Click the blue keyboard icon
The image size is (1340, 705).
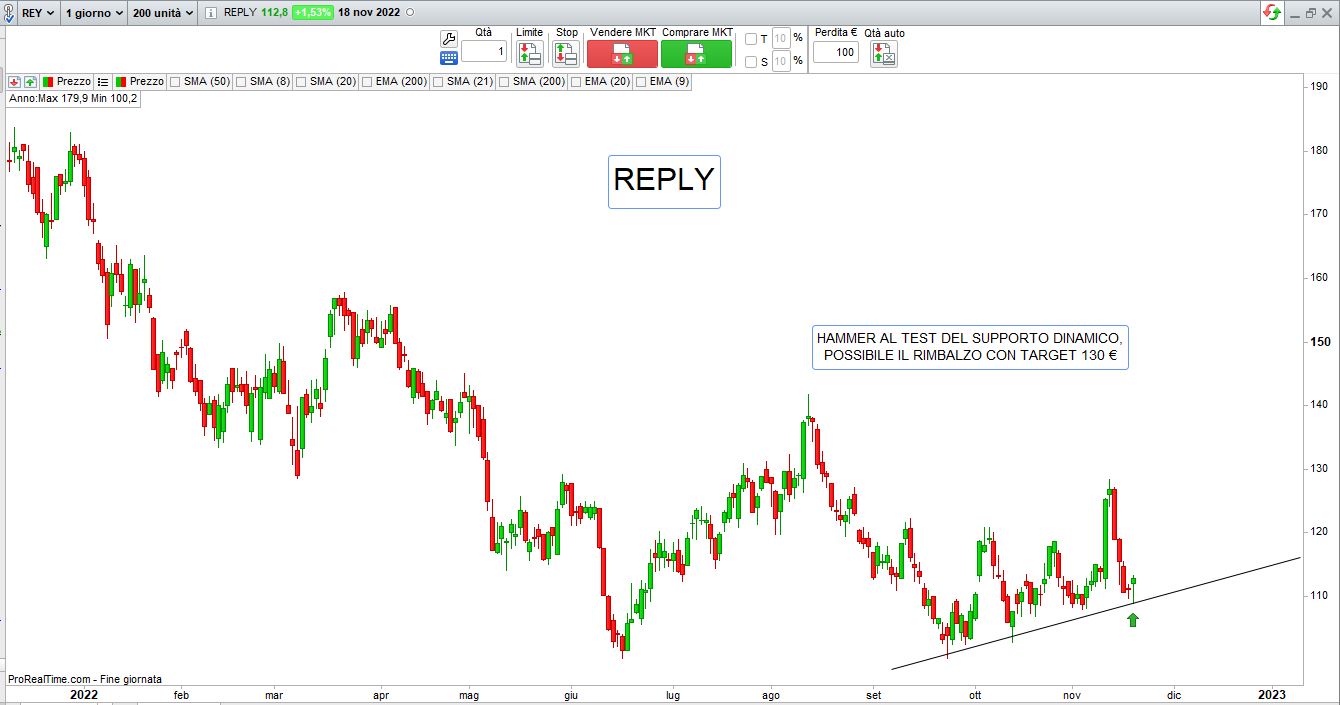(449, 58)
